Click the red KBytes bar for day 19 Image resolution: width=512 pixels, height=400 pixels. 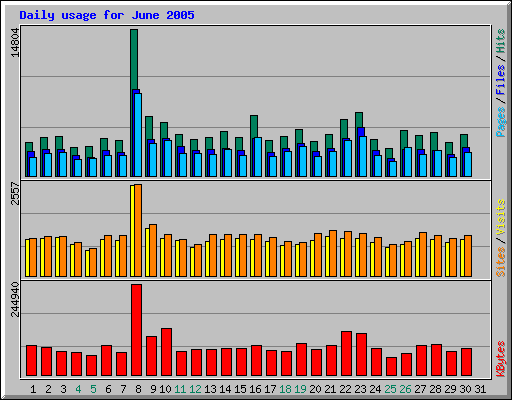click(301, 360)
